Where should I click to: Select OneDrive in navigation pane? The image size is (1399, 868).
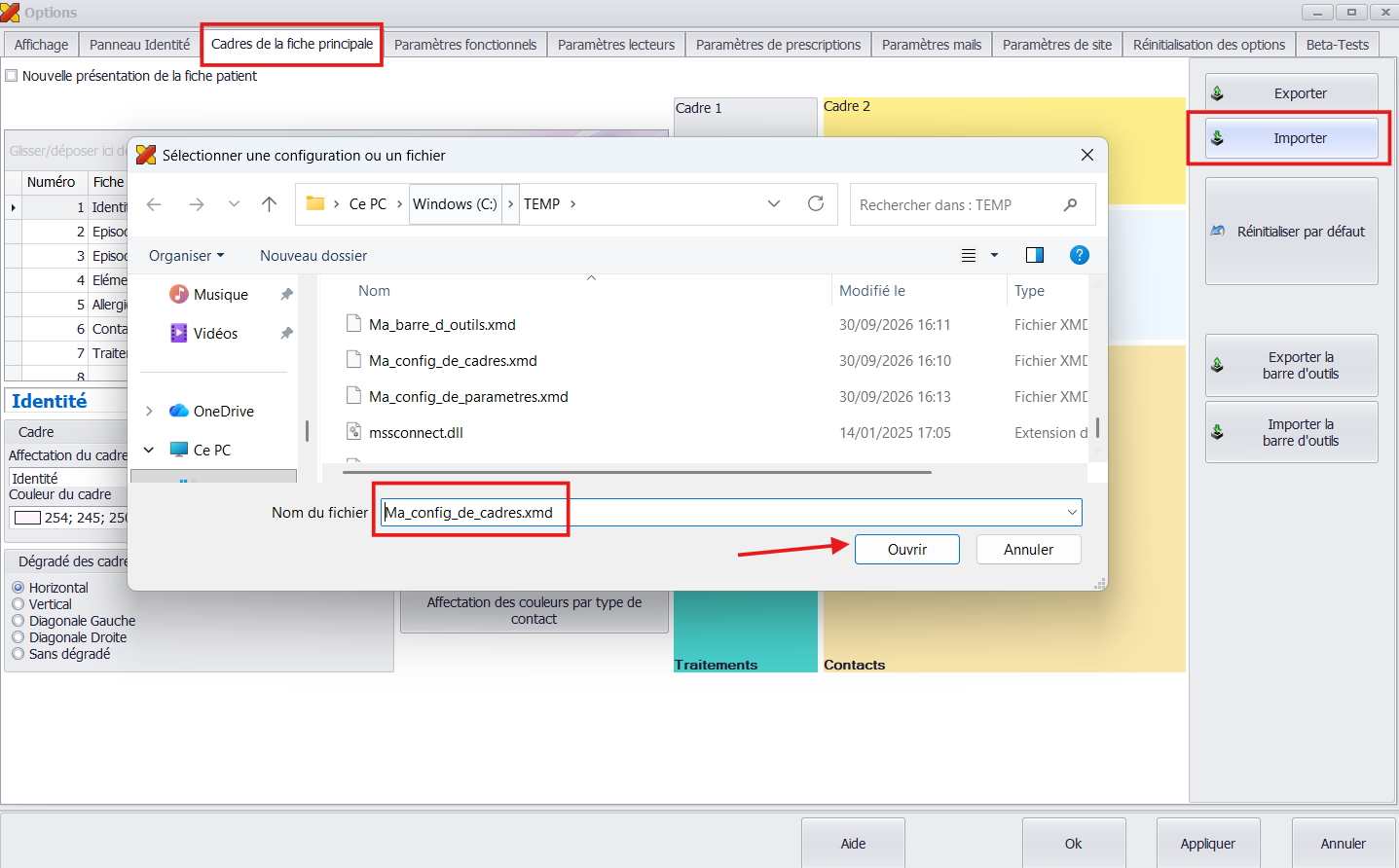(x=212, y=412)
